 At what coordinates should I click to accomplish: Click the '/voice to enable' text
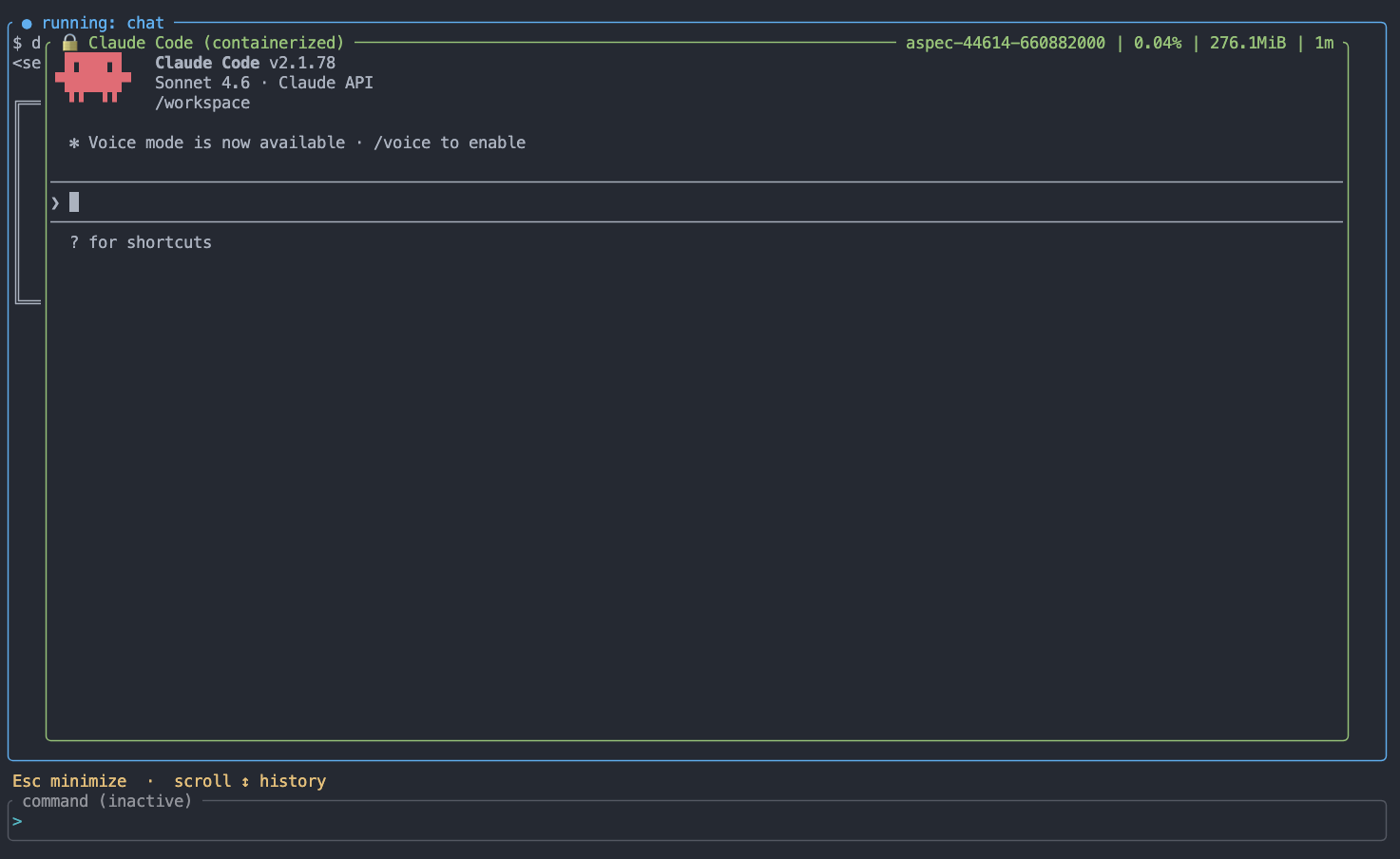(x=450, y=143)
